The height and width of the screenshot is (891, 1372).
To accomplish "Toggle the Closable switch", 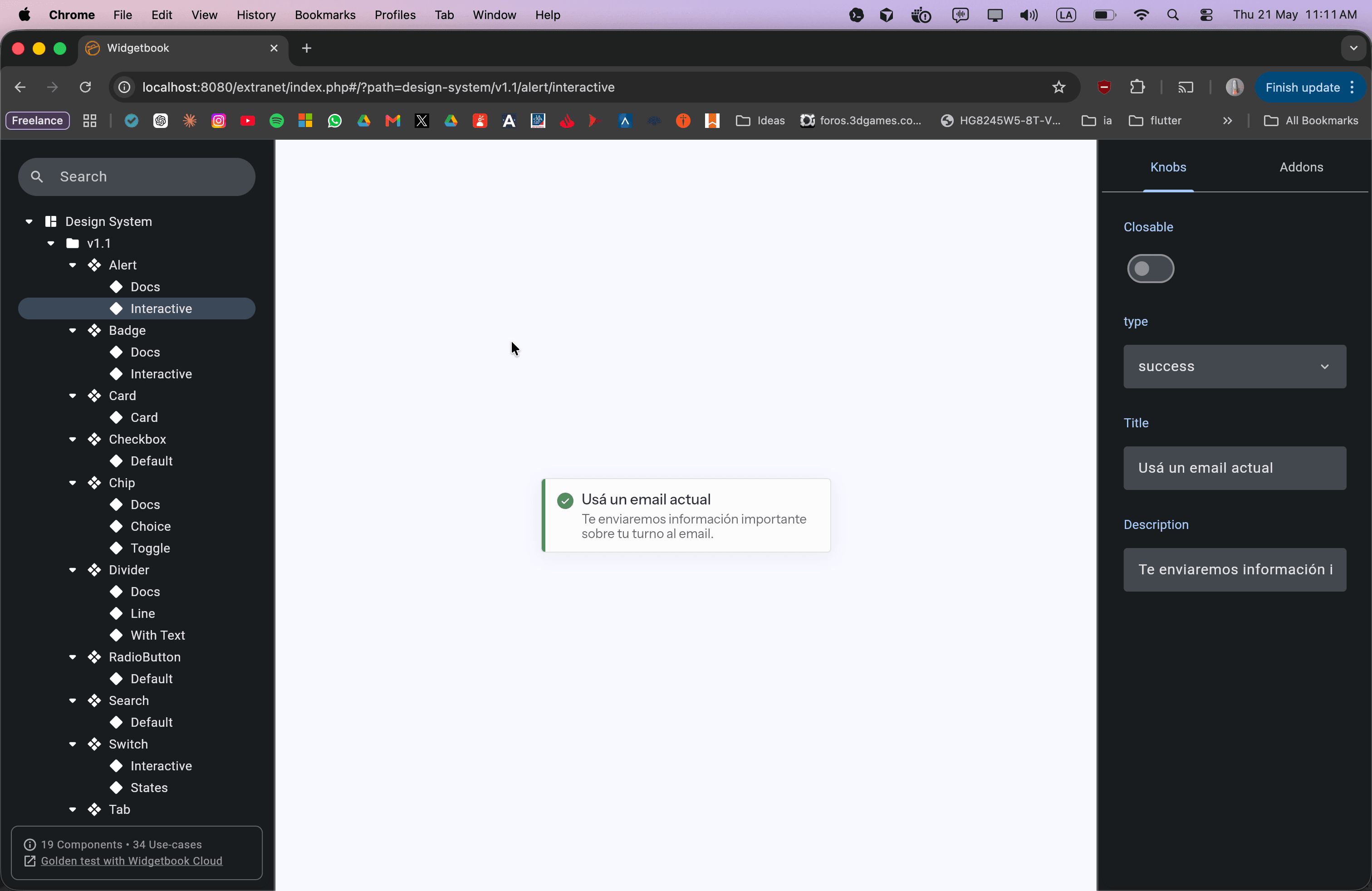I will (1150, 269).
